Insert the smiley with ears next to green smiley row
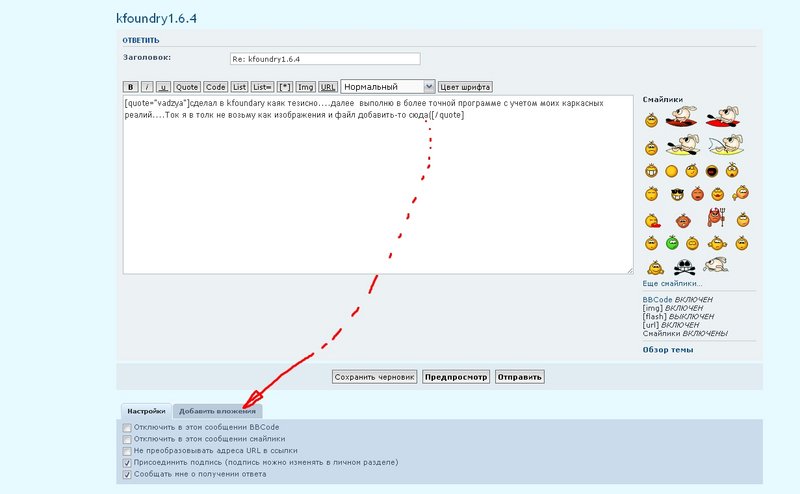 [717, 243]
